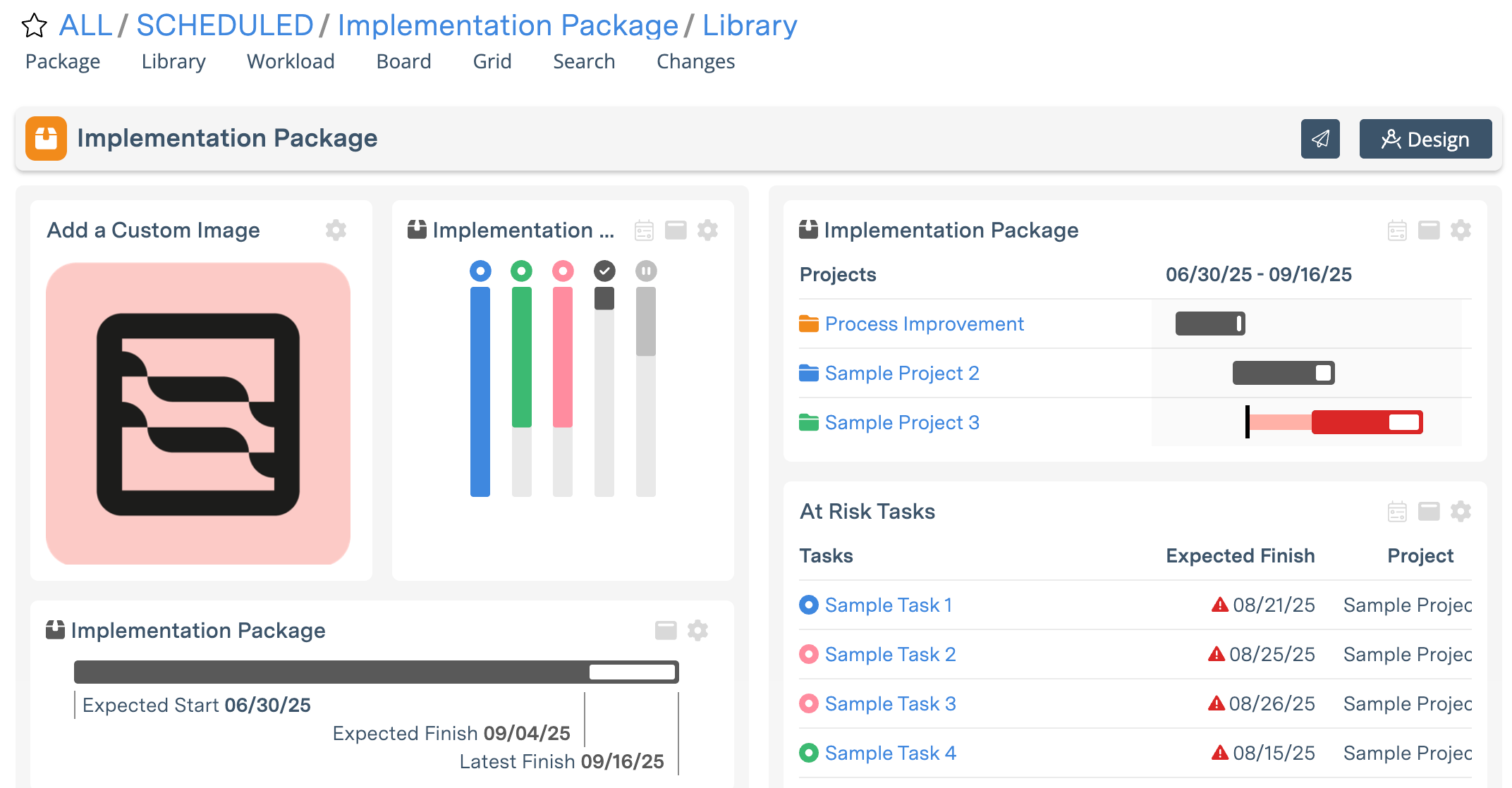Click the warning triangle next to 08/21/25
1512x788 pixels.
tap(1217, 605)
